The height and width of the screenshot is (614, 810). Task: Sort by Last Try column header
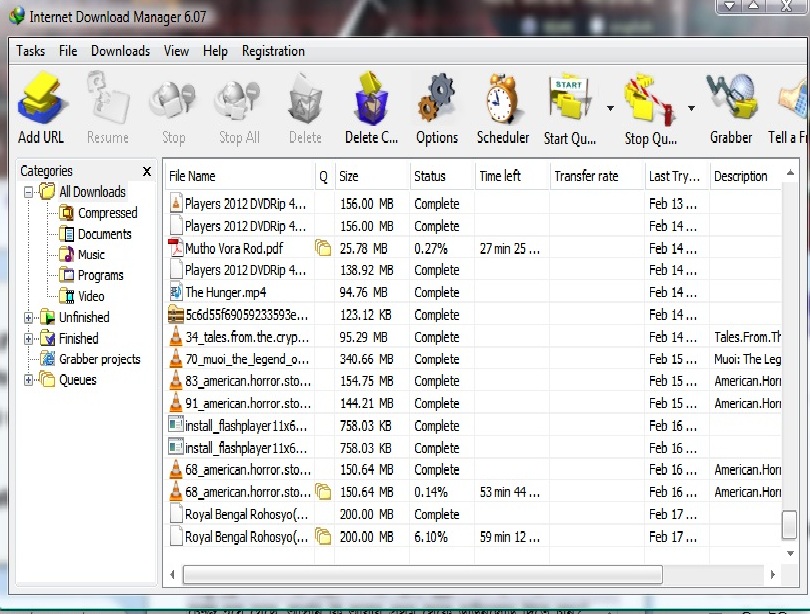tap(677, 176)
